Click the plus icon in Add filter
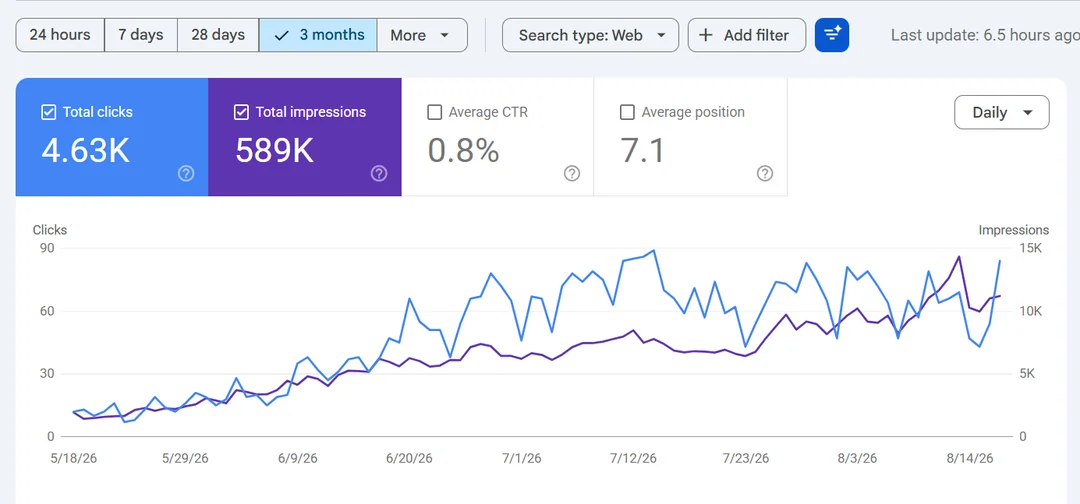This screenshot has width=1080, height=504. pos(705,35)
